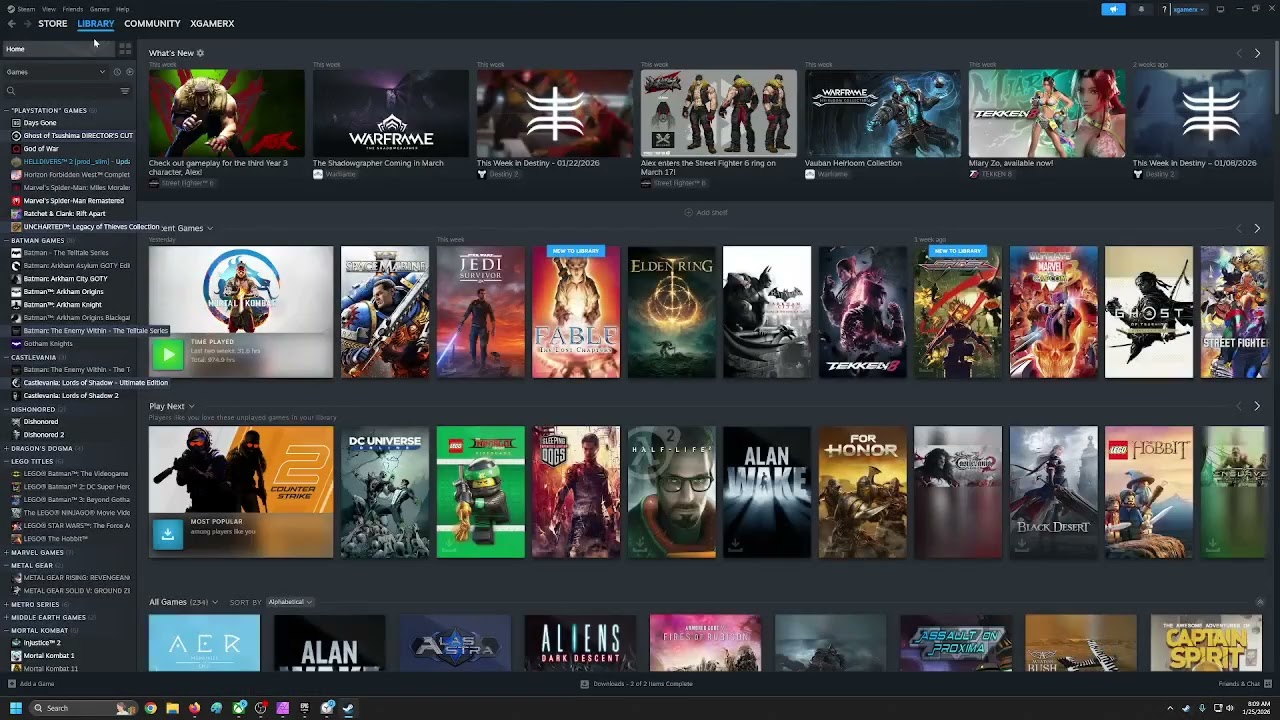Open the notifications bell
Viewport: 1280px width, 720px height.
click(x=1141, y=9)
